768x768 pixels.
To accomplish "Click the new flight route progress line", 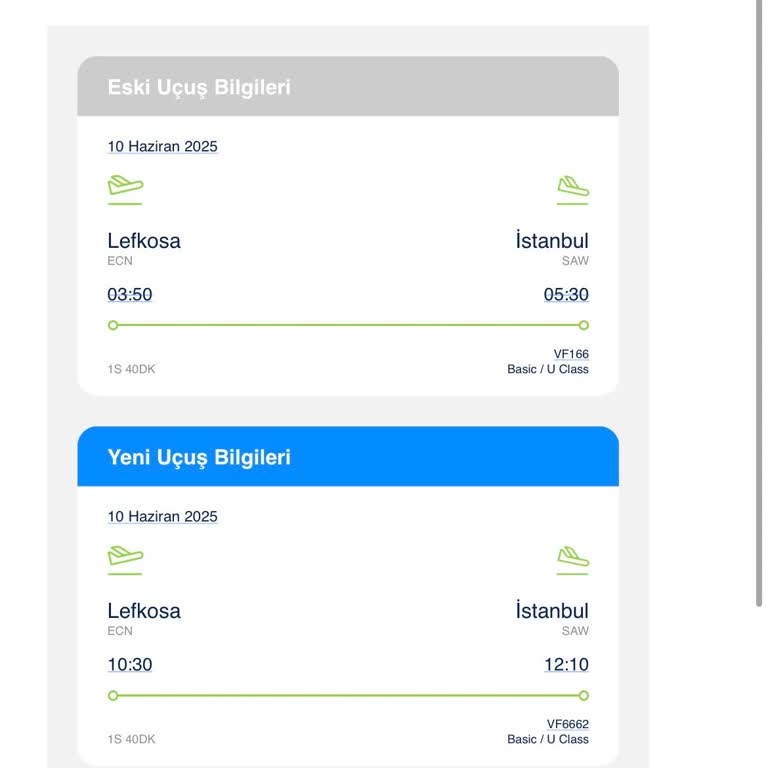I will point(348,695).
